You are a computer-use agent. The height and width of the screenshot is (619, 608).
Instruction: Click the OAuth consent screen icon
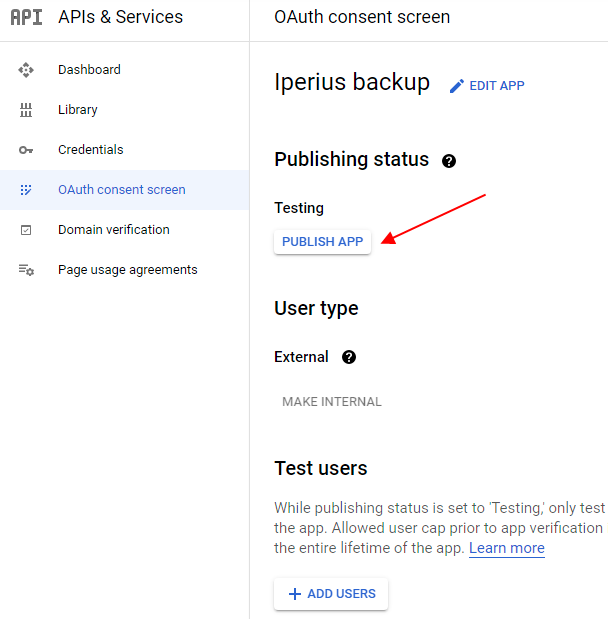26,190
